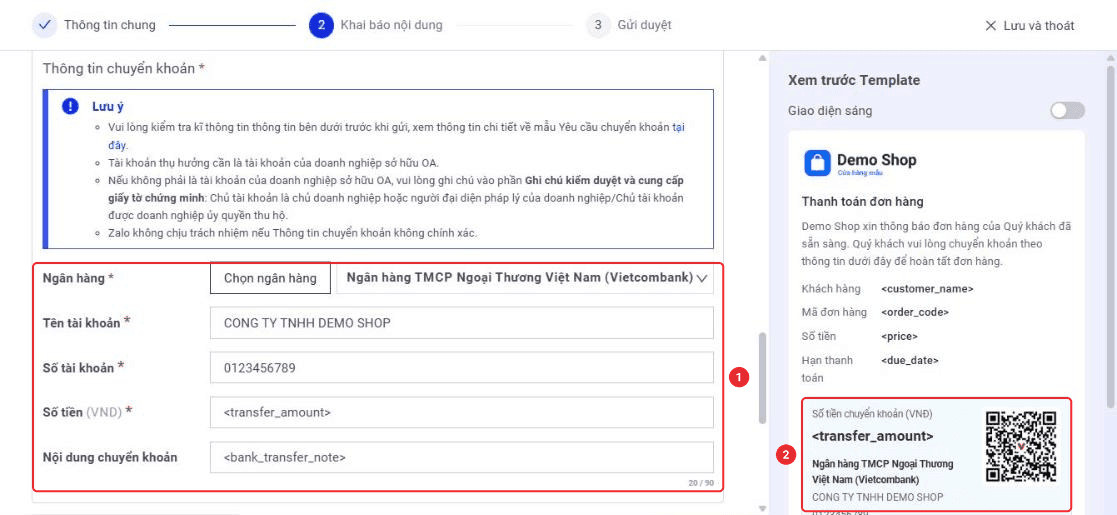
Task: Click the Nội dung chuyển khoản input field
Action: [462, 457]
